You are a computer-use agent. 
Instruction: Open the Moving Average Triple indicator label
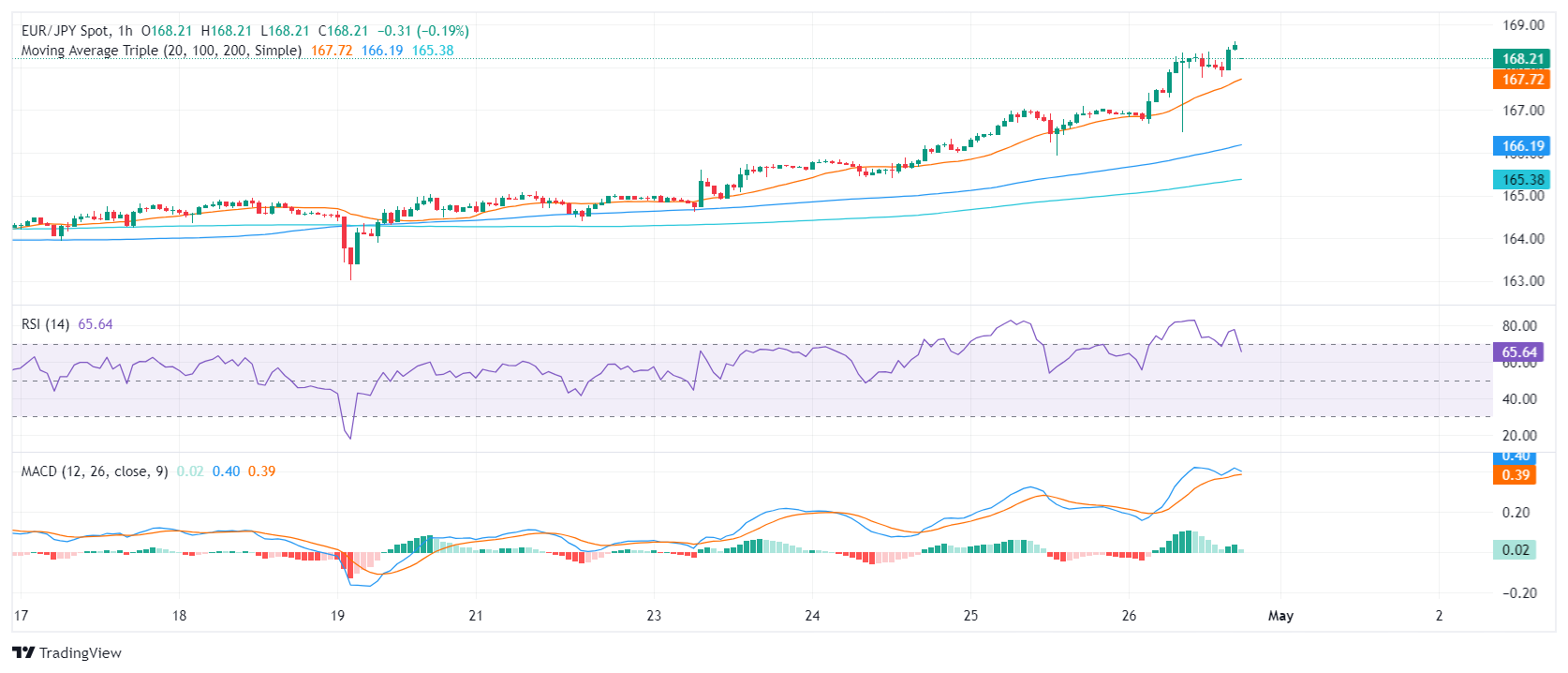click(x=161, y=51)
